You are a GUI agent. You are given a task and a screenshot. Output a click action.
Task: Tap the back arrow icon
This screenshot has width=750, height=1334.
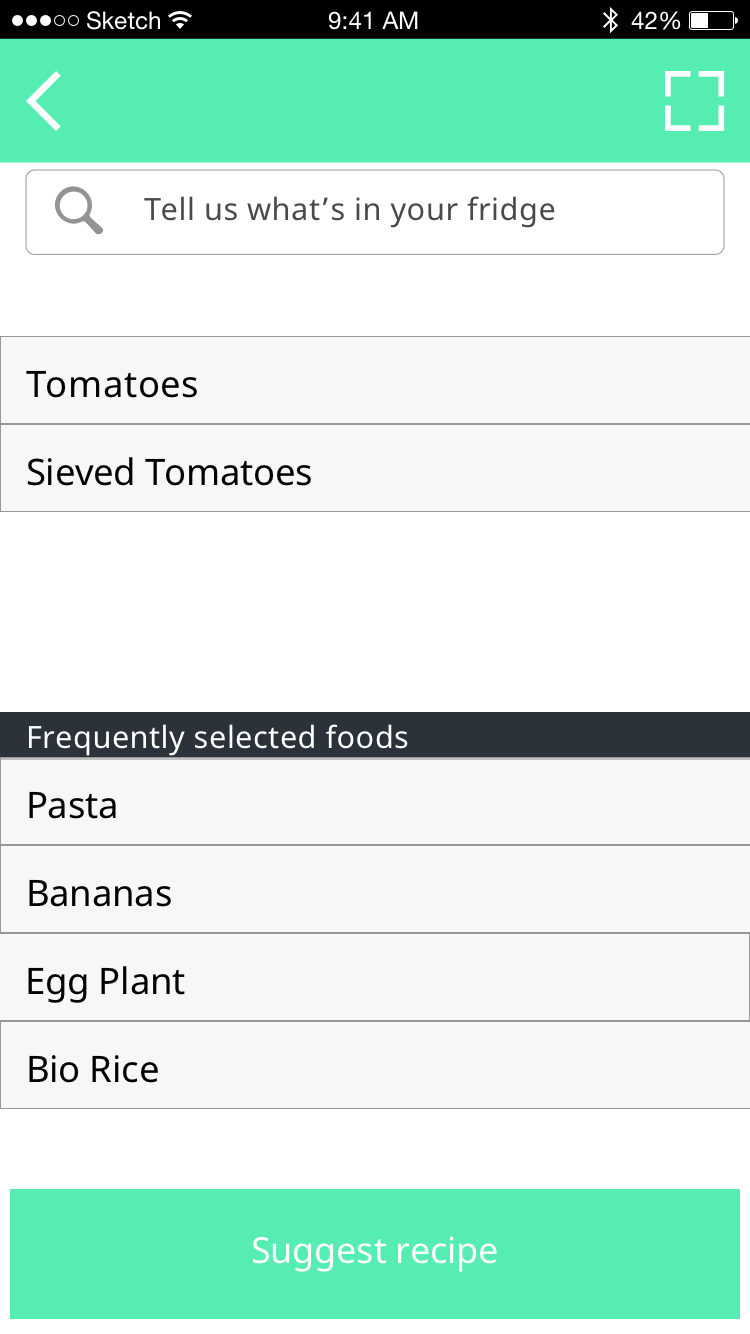[44, 101]
